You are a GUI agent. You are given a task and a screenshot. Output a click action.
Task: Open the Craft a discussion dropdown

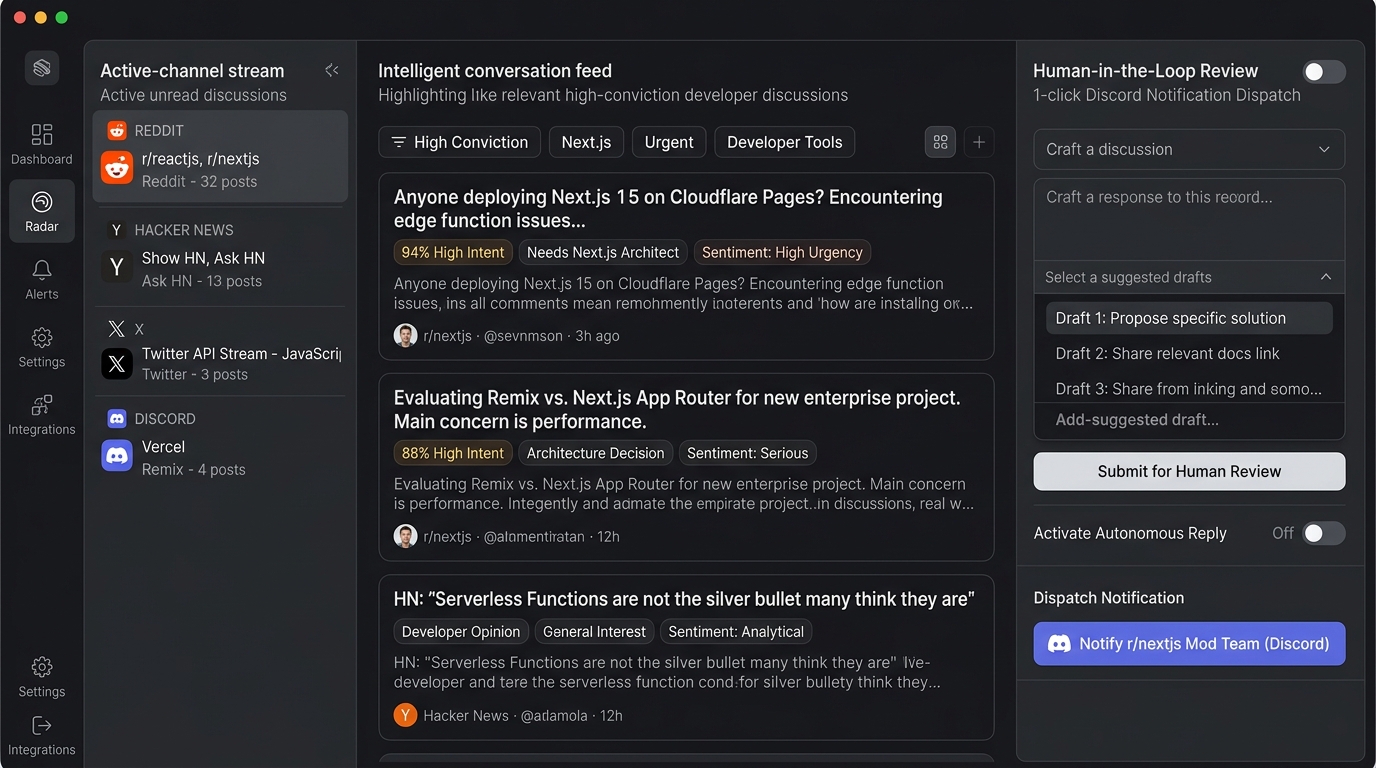[1189, 149]
